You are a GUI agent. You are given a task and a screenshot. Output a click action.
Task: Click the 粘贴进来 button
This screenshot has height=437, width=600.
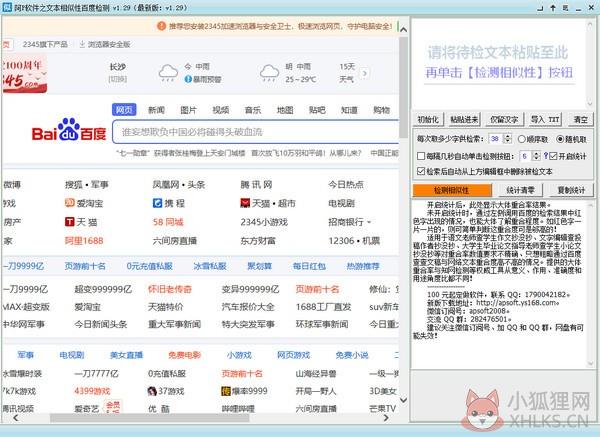point(464,119)
